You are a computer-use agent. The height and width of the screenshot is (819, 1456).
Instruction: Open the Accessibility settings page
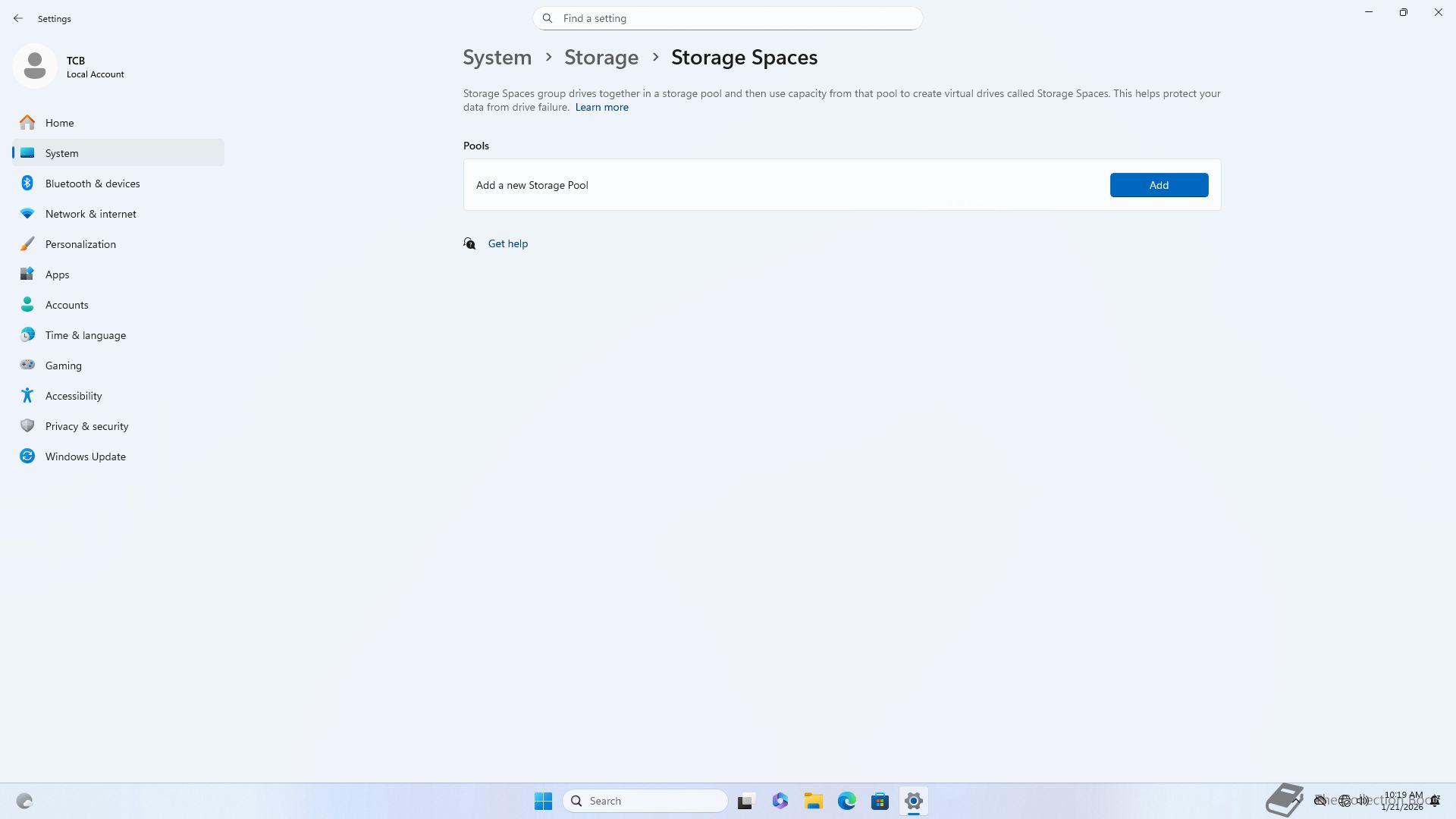(73, 396)
